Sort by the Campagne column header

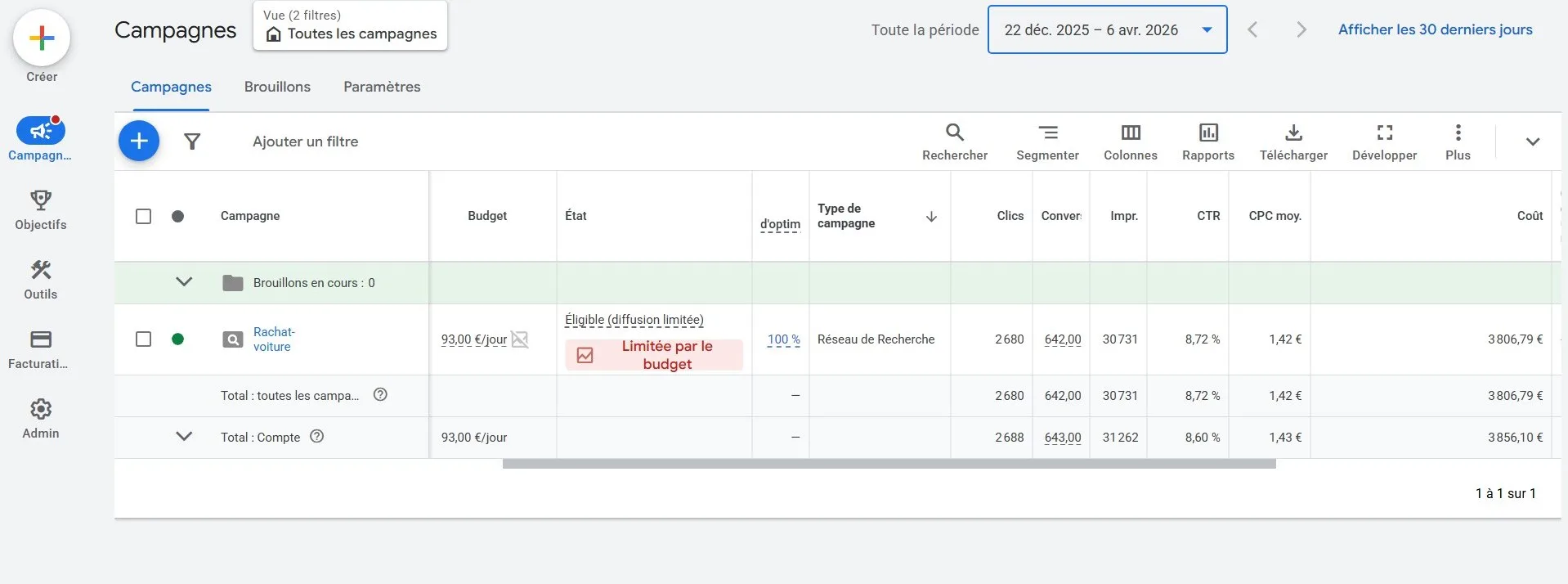[250, 216]
